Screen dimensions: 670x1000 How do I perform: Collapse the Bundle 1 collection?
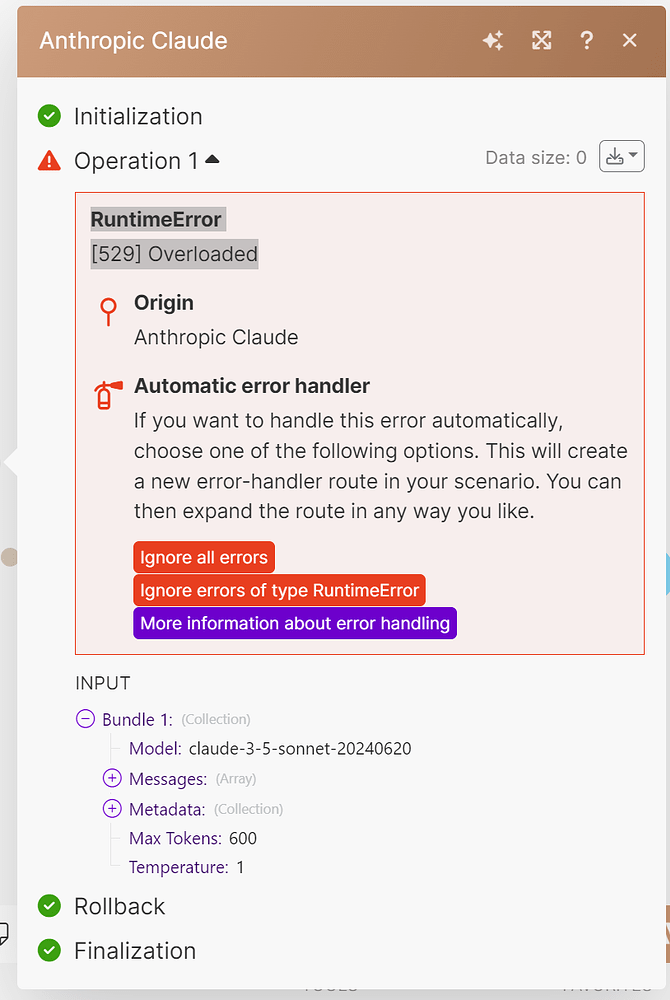coord(85,719)
